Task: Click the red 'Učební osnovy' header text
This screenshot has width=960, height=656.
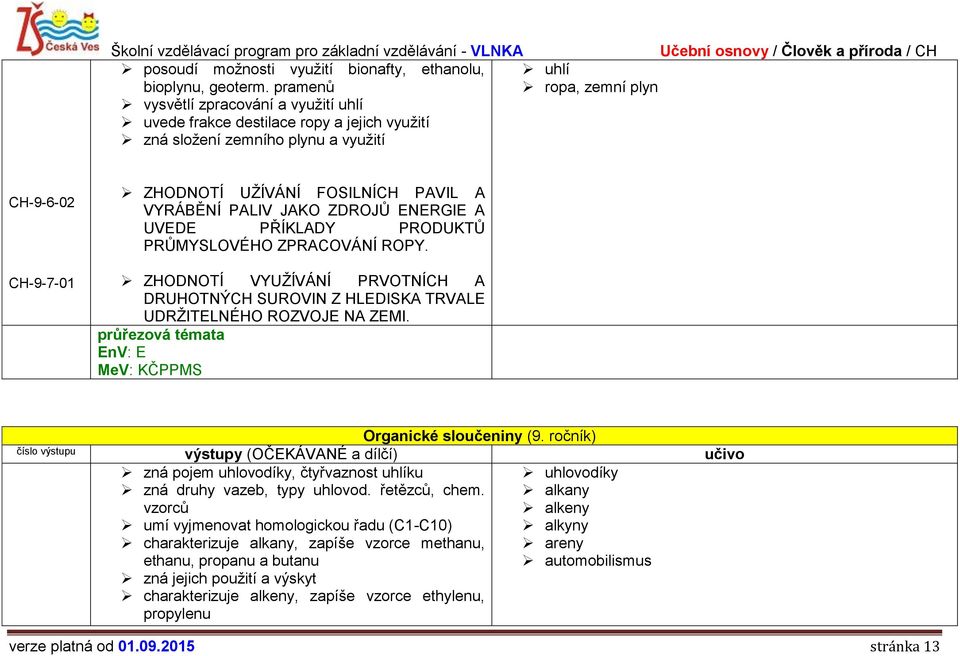Action: pos(714,51)
